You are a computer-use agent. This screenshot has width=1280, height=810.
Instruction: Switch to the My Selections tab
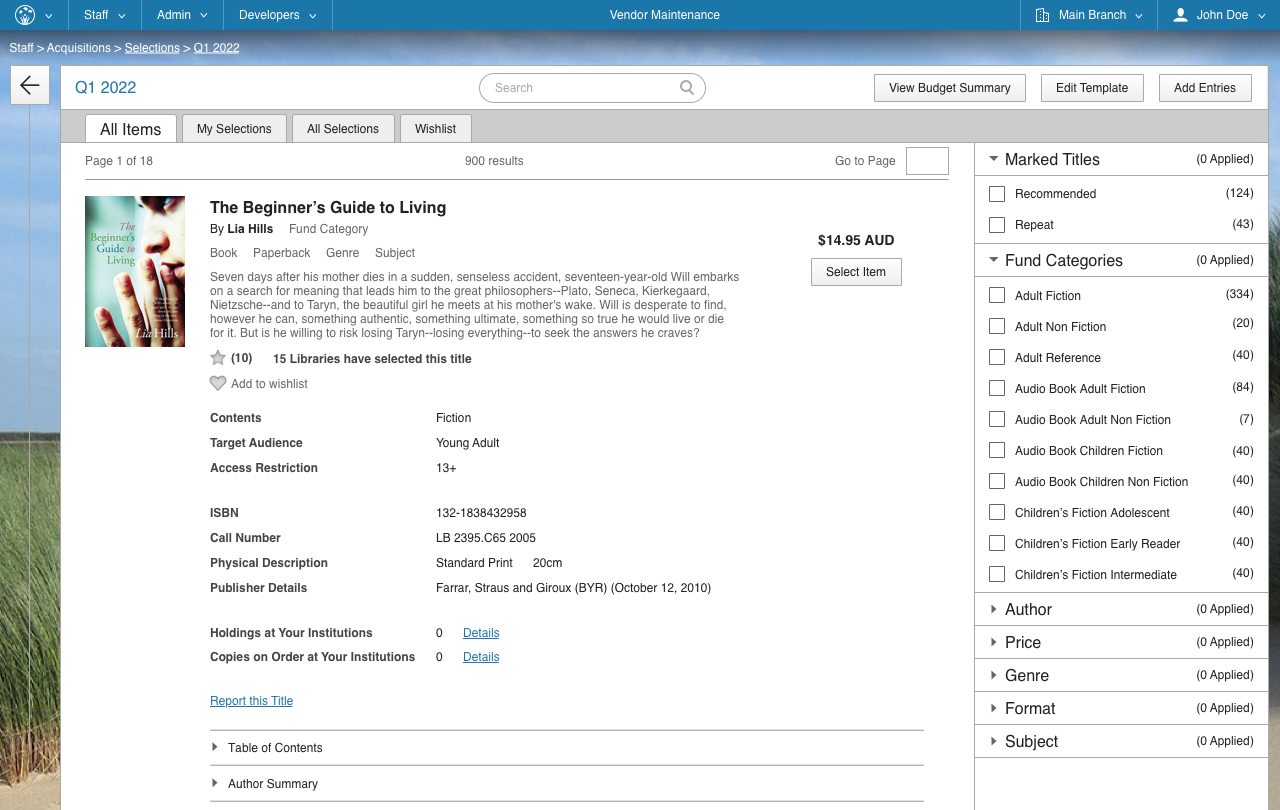234,129
